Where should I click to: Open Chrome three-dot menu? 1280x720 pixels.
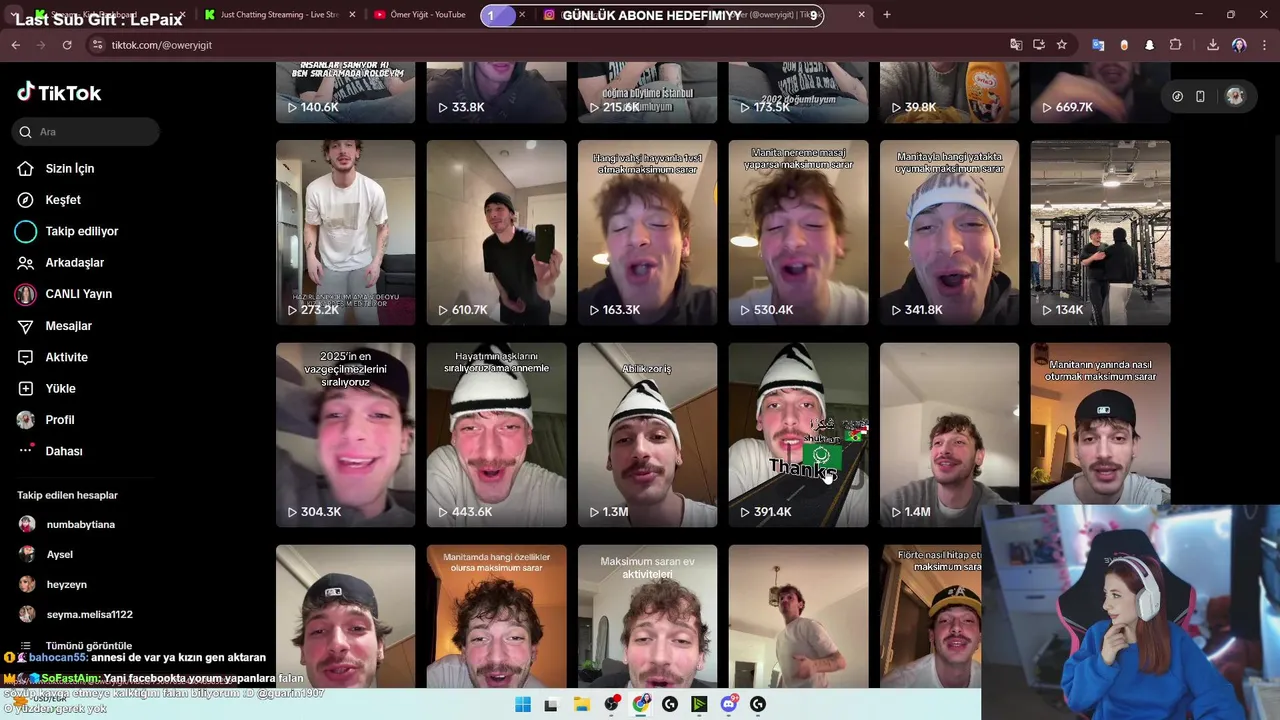click(x=1264, y=45)
